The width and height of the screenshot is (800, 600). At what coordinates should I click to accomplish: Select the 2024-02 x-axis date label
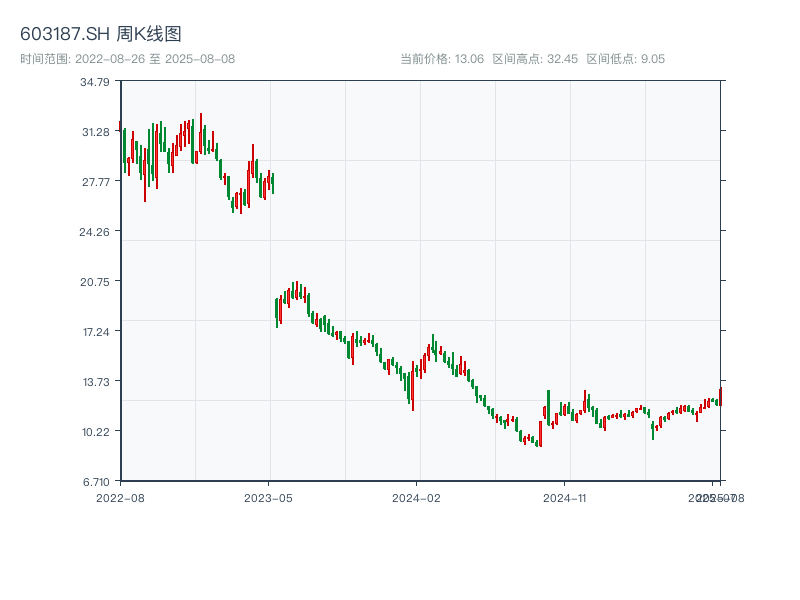coord(417,497)
